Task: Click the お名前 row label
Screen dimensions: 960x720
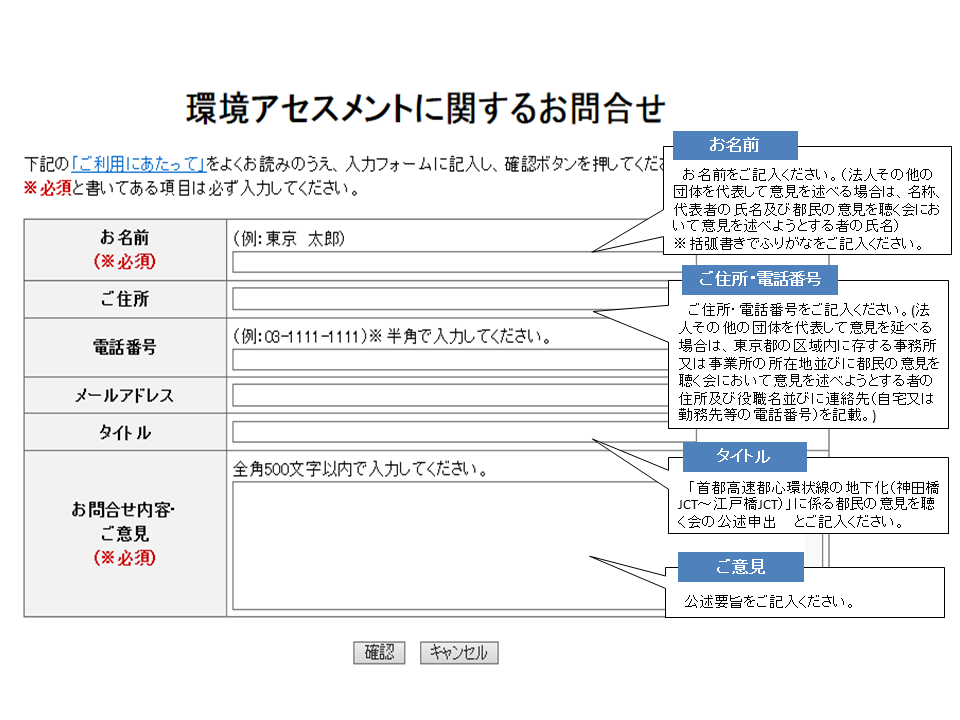Action: [x=125, y=238]
